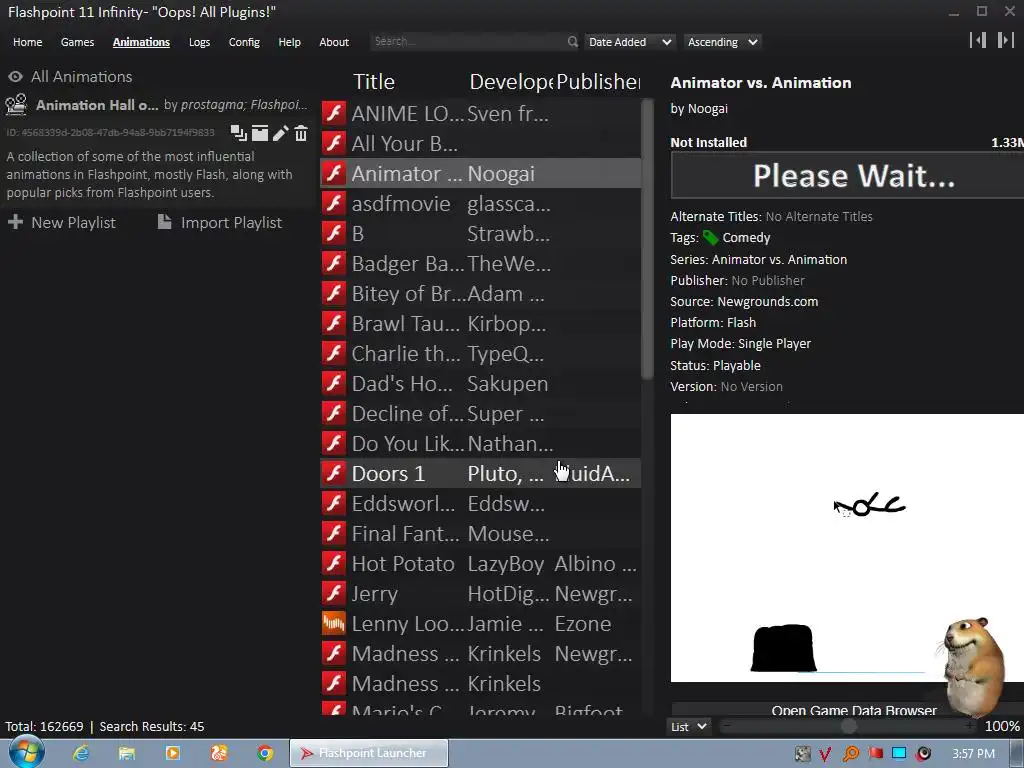Open File Explorer from the taskbar
Viewport: 1024px width, 768px height.
point(127,753)
